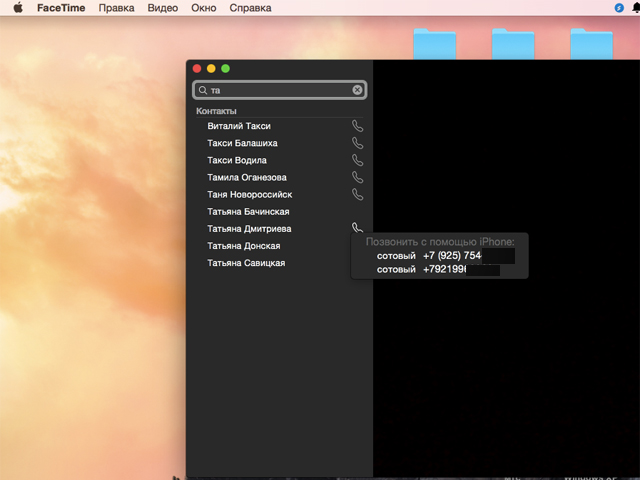Select contact Татьяна Дмитриева
The width and height of the screenshot is (640, 480).
pos(249,229)
